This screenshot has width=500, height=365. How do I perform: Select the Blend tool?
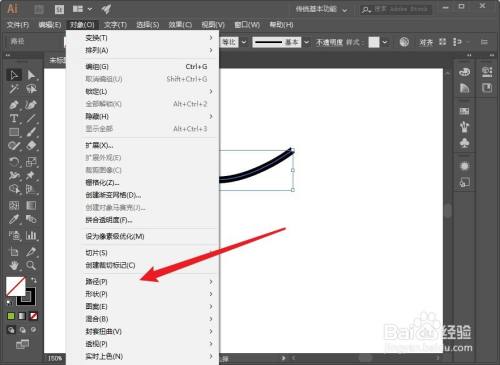[31, 219]
